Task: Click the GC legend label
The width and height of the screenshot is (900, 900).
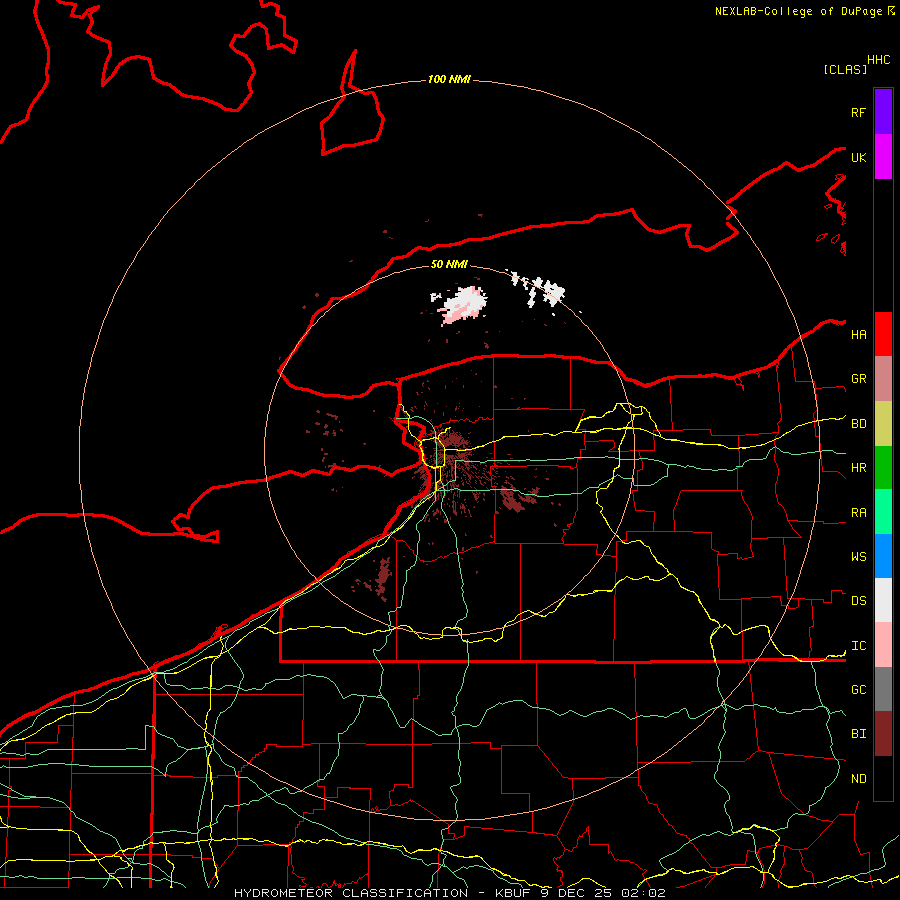Action: (x=858, y=690)
